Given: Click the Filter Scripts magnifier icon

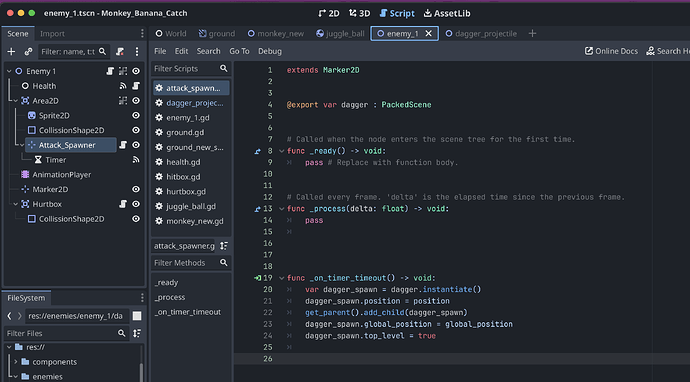Looking at the screenshot, I should click(x=224, y=68).
